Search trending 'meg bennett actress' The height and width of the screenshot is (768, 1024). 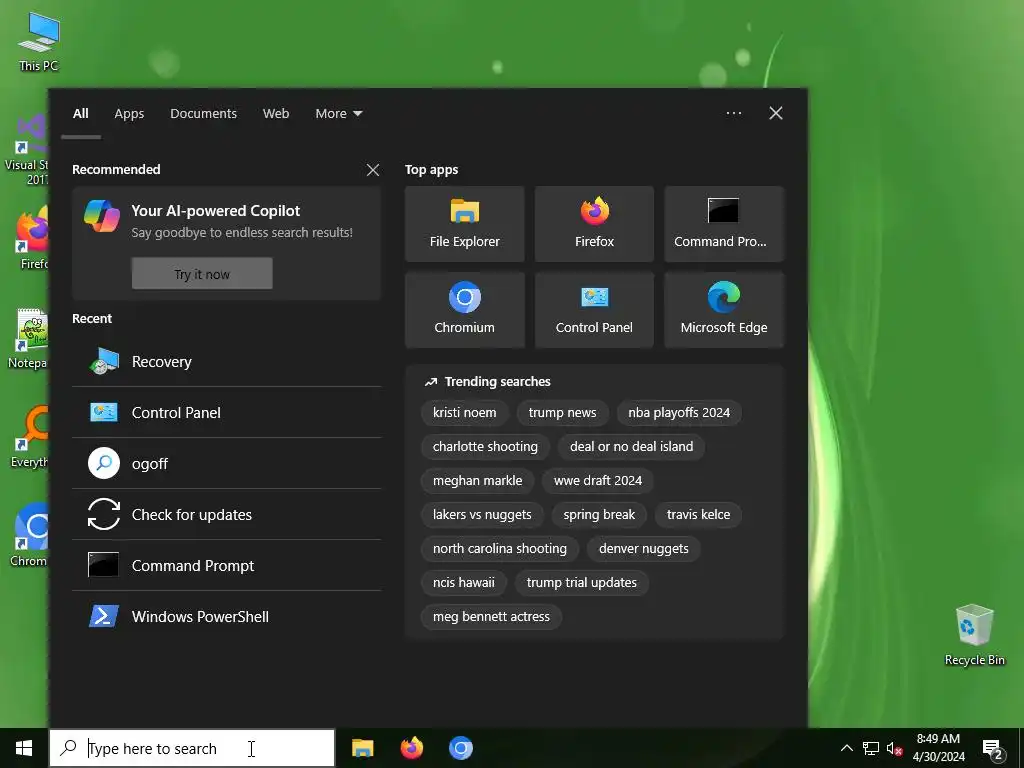pos(491,616)
